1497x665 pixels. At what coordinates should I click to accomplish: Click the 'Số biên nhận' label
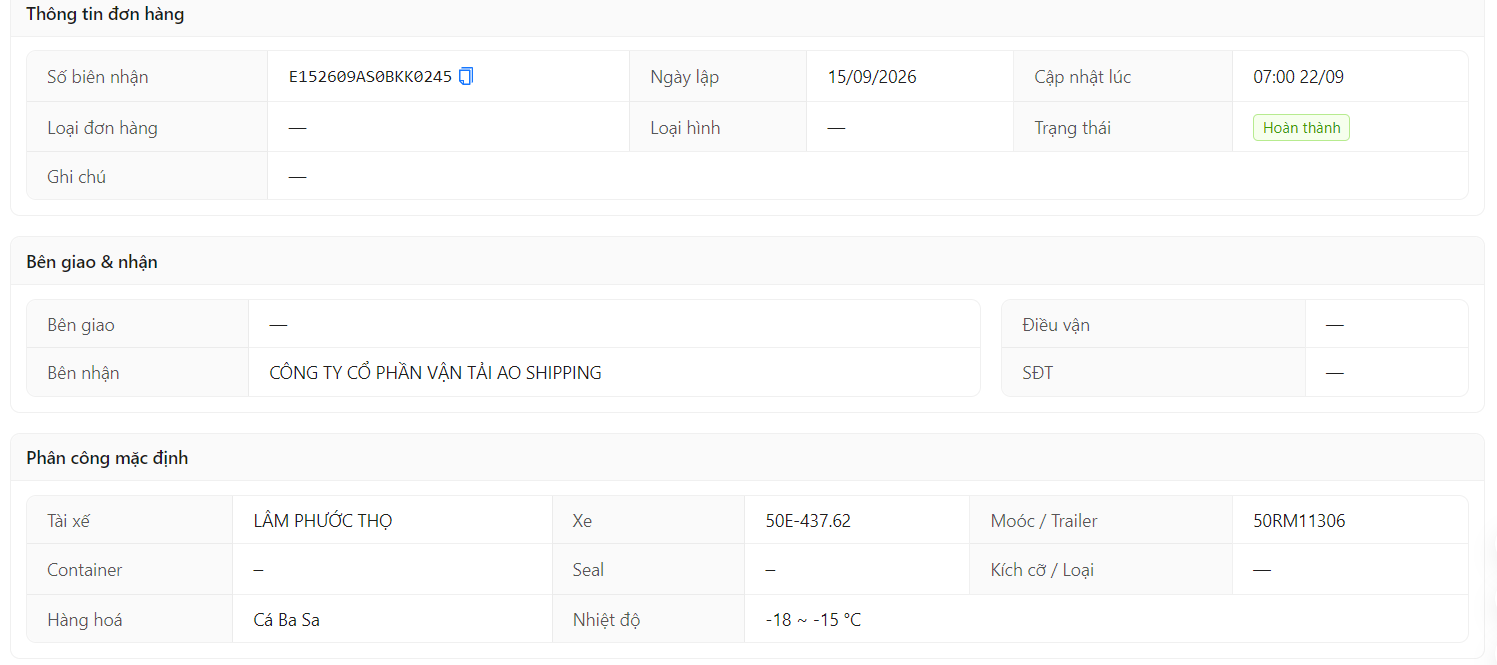click(x=98, y=77)
